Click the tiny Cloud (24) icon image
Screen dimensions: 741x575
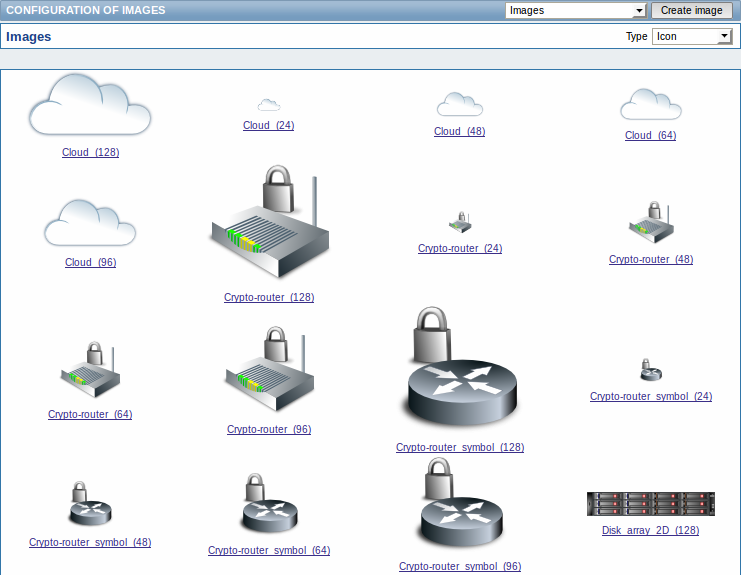click(x=269, y=105)
